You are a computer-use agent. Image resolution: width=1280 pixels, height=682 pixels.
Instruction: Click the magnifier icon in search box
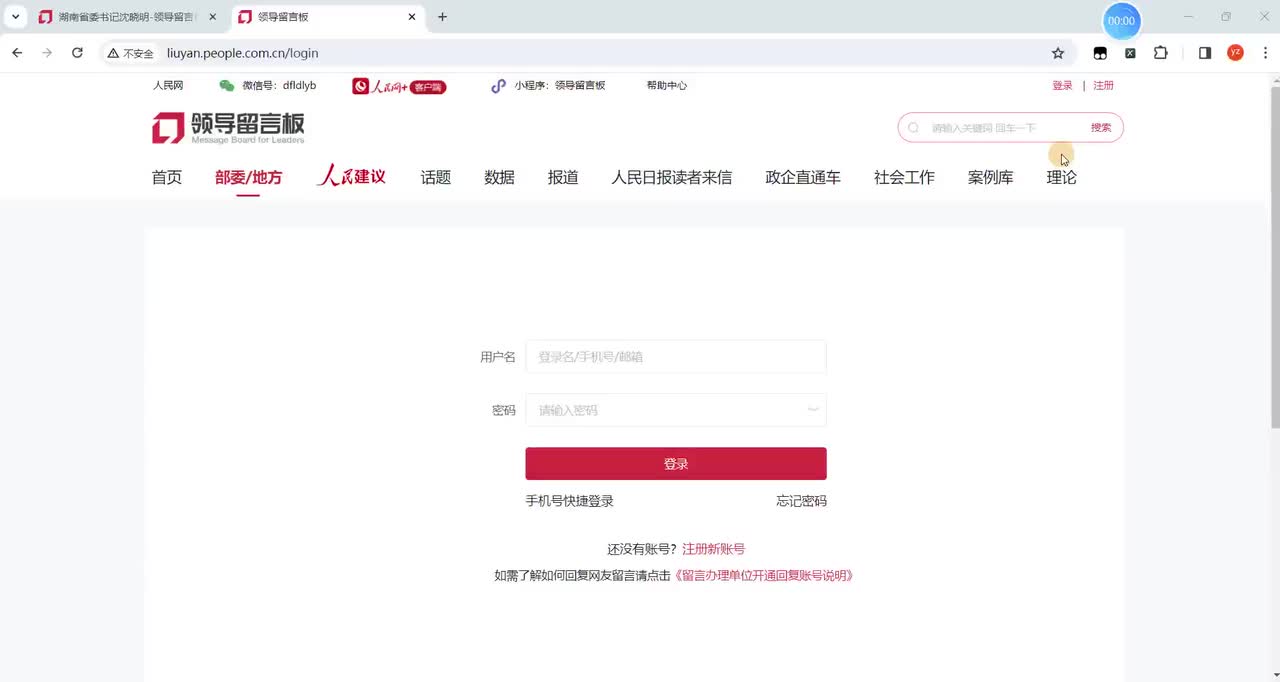913,128
